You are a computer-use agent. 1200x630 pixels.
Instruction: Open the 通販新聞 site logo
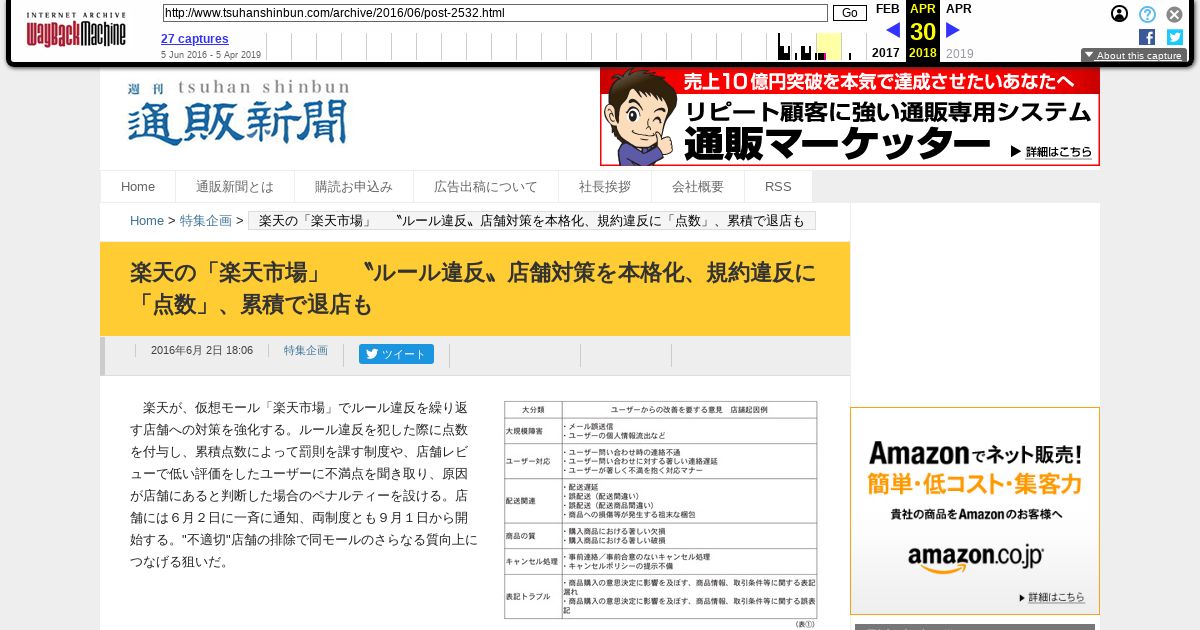point(238,113)
